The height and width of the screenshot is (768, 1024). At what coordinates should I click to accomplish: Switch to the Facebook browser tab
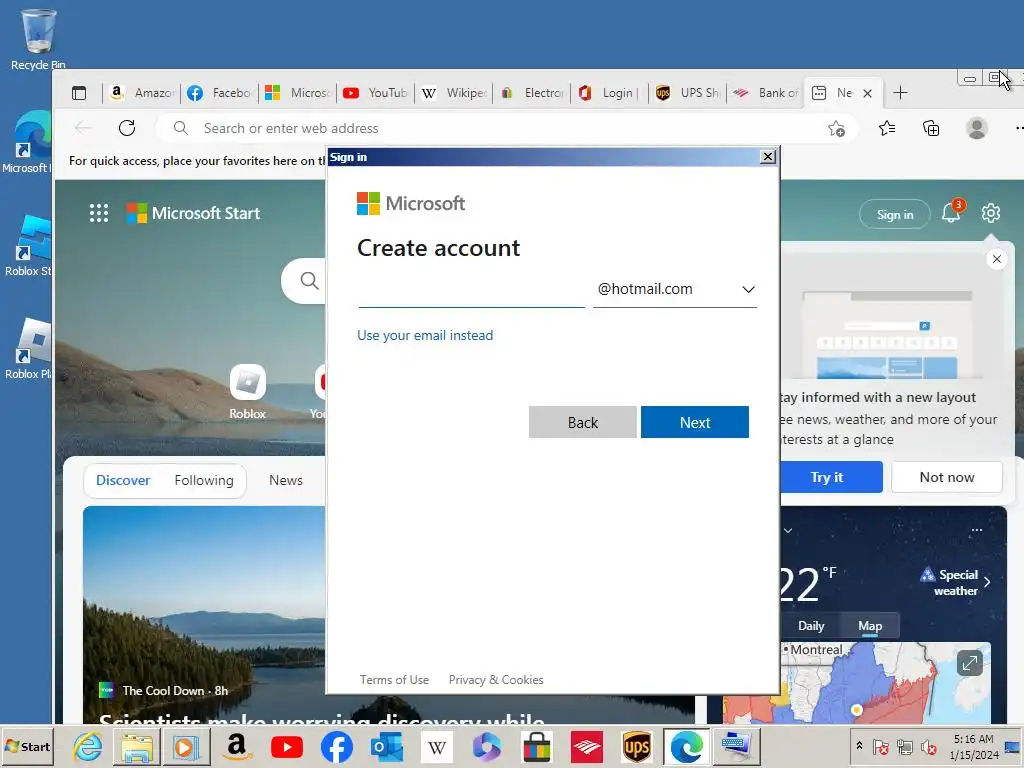point(219,93)
